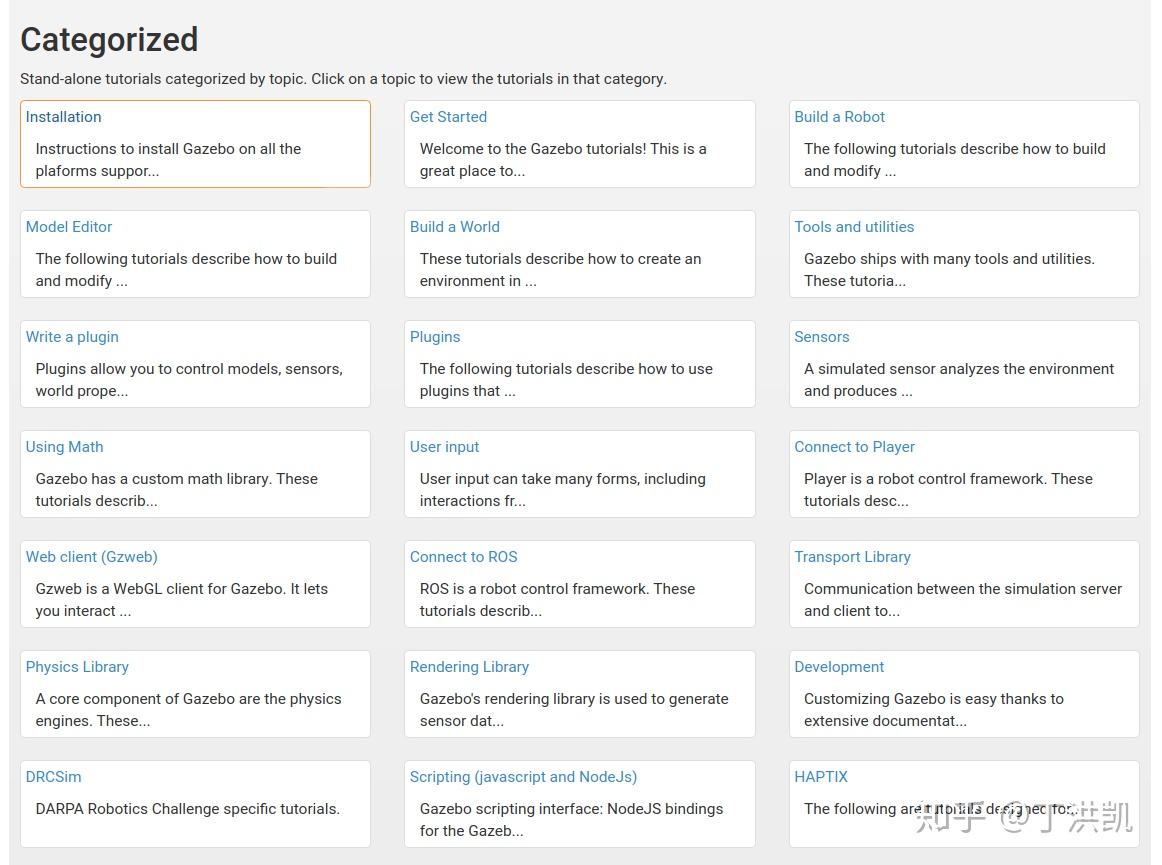Open the Using Math category
This screenshot has height=865, width=1162.
pos(64,447)
